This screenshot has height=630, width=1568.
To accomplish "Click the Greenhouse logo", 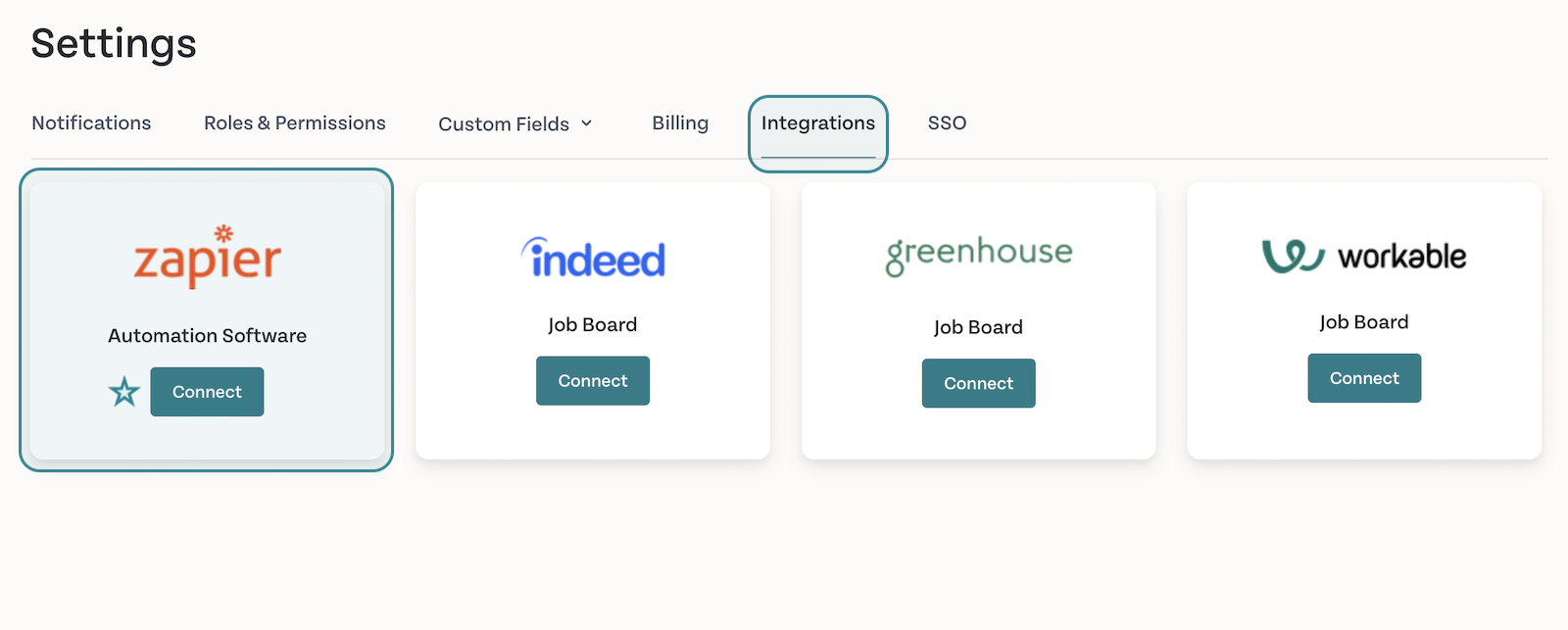I will [x=979, y=255].
